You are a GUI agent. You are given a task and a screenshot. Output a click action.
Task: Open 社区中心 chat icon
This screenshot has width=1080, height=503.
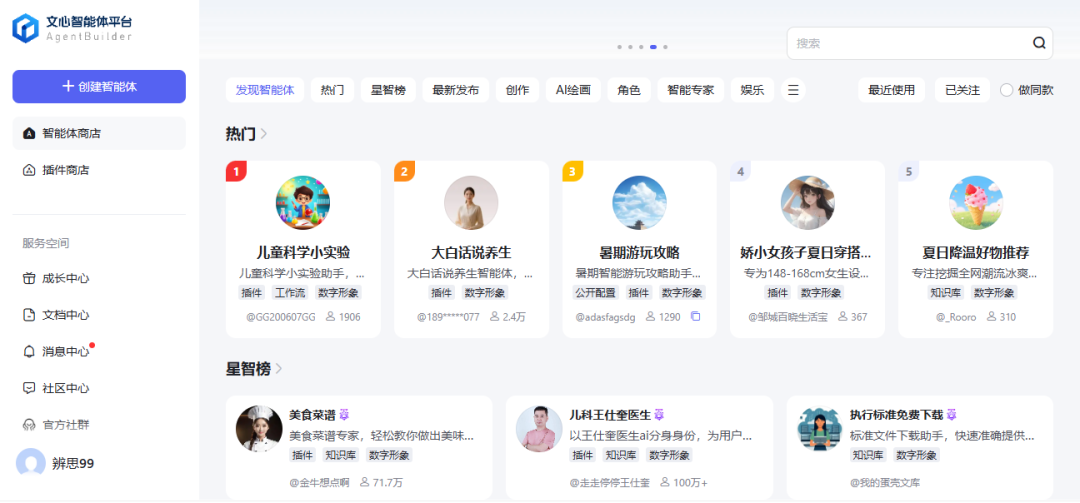point(30,388)
